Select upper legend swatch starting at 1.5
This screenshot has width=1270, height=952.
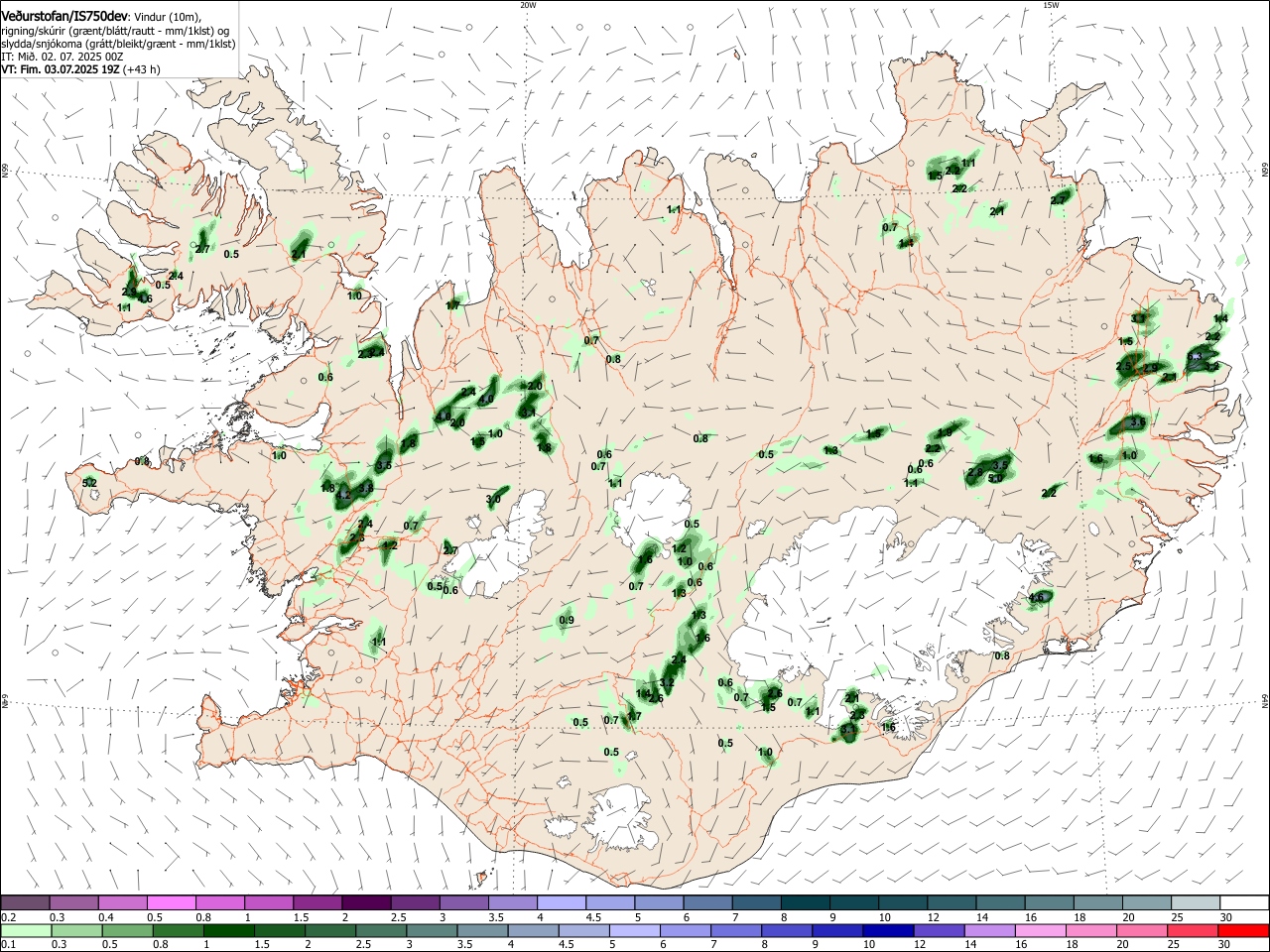click(x=317, y=902)
